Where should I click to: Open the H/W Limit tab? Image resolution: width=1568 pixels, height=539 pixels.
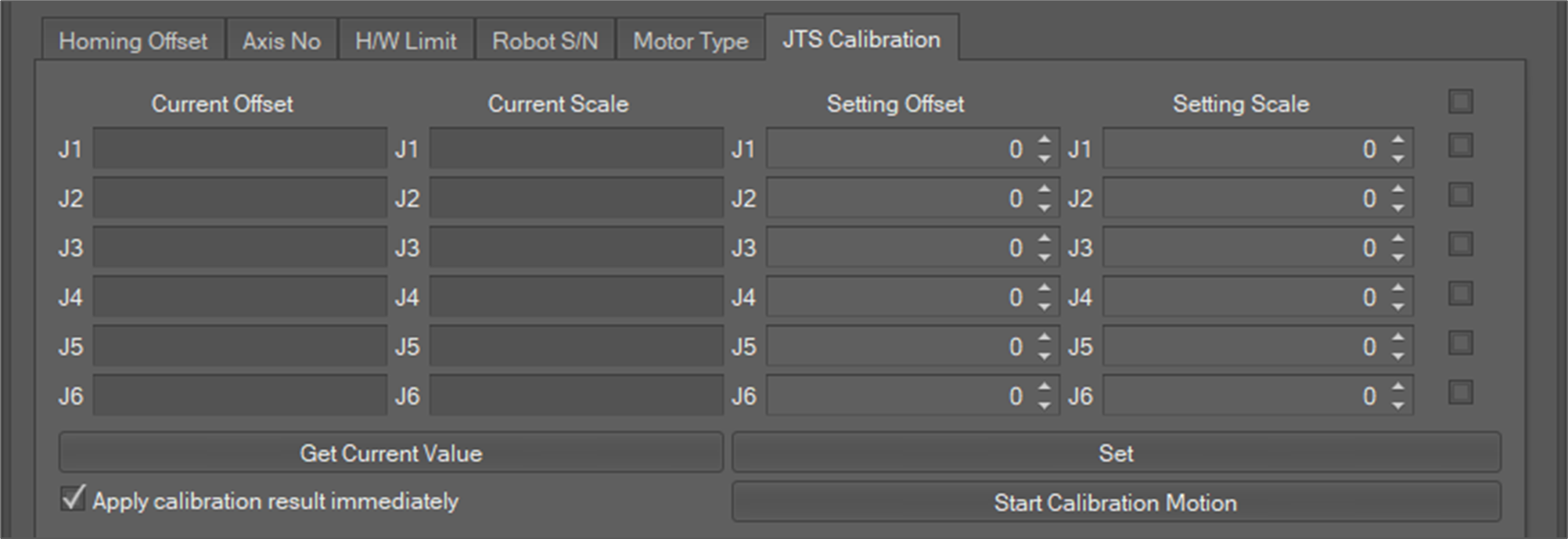tap(405, 41)
